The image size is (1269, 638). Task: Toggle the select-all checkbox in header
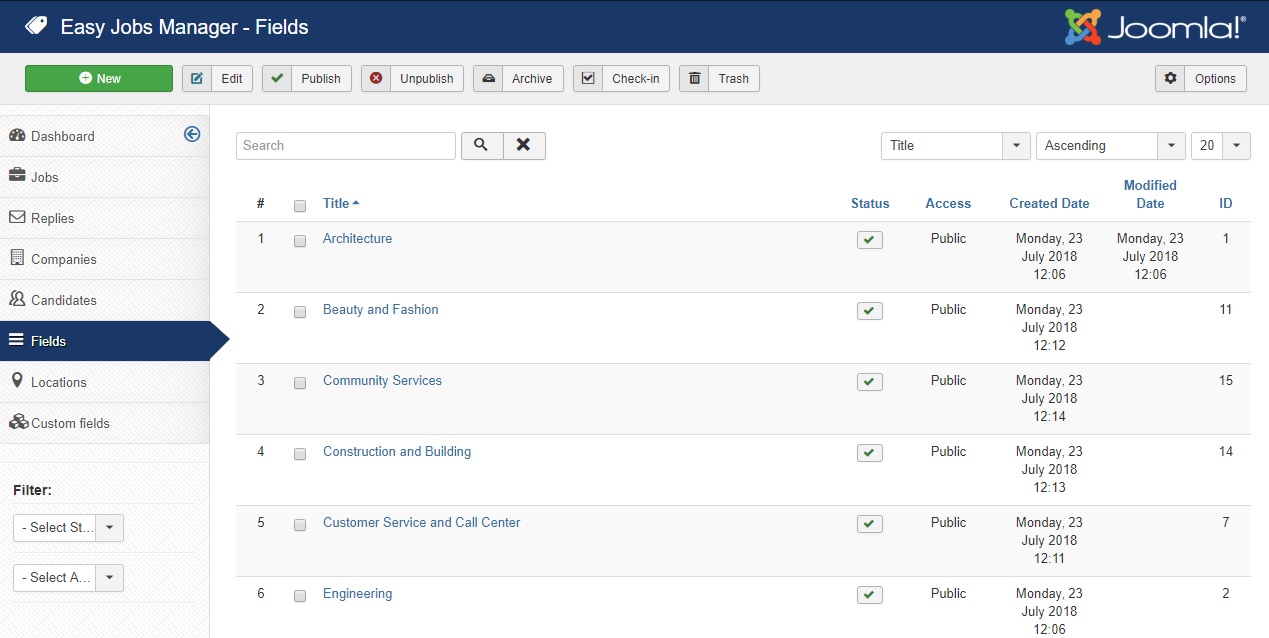pos(300,206)
